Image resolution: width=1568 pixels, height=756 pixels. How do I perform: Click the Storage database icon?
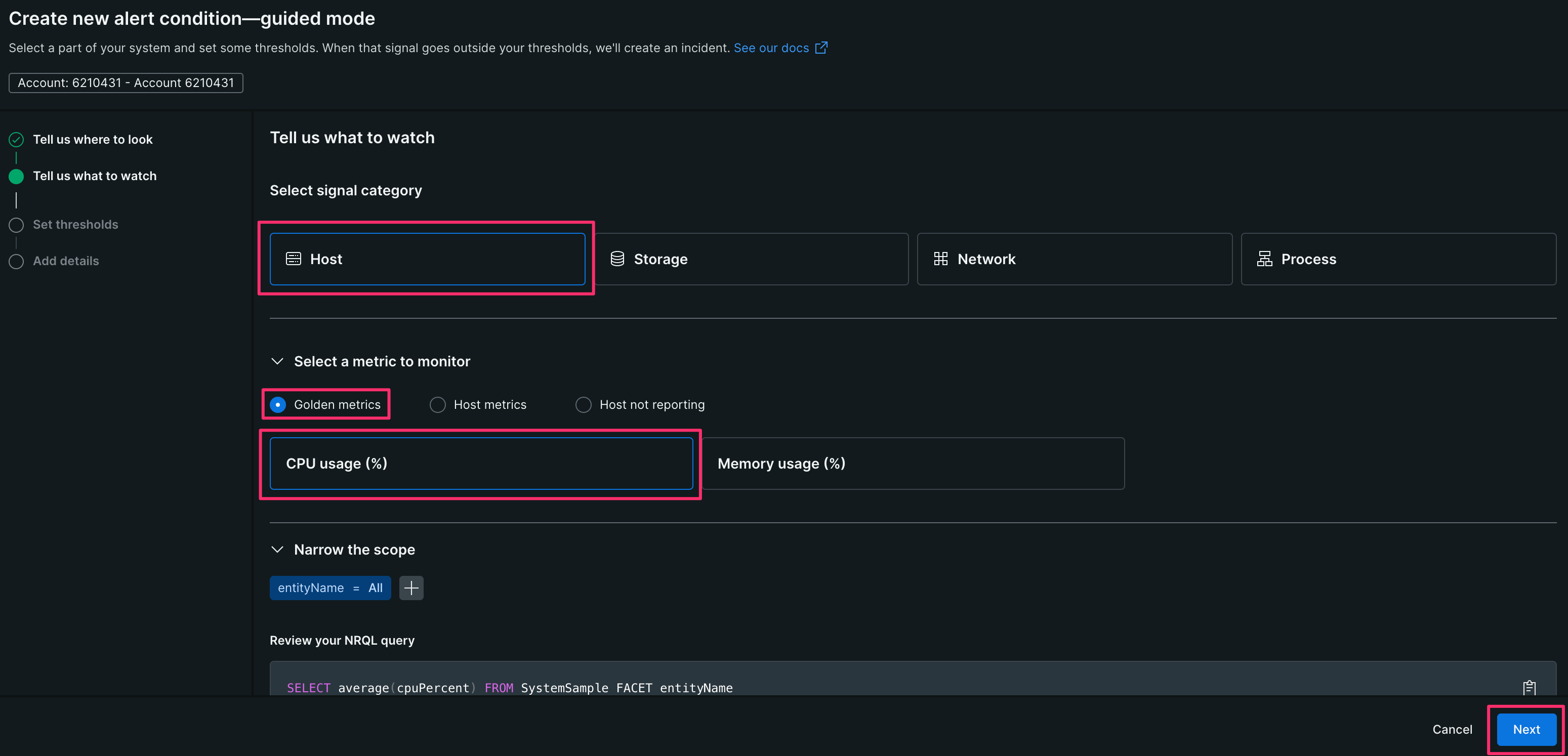617,259
